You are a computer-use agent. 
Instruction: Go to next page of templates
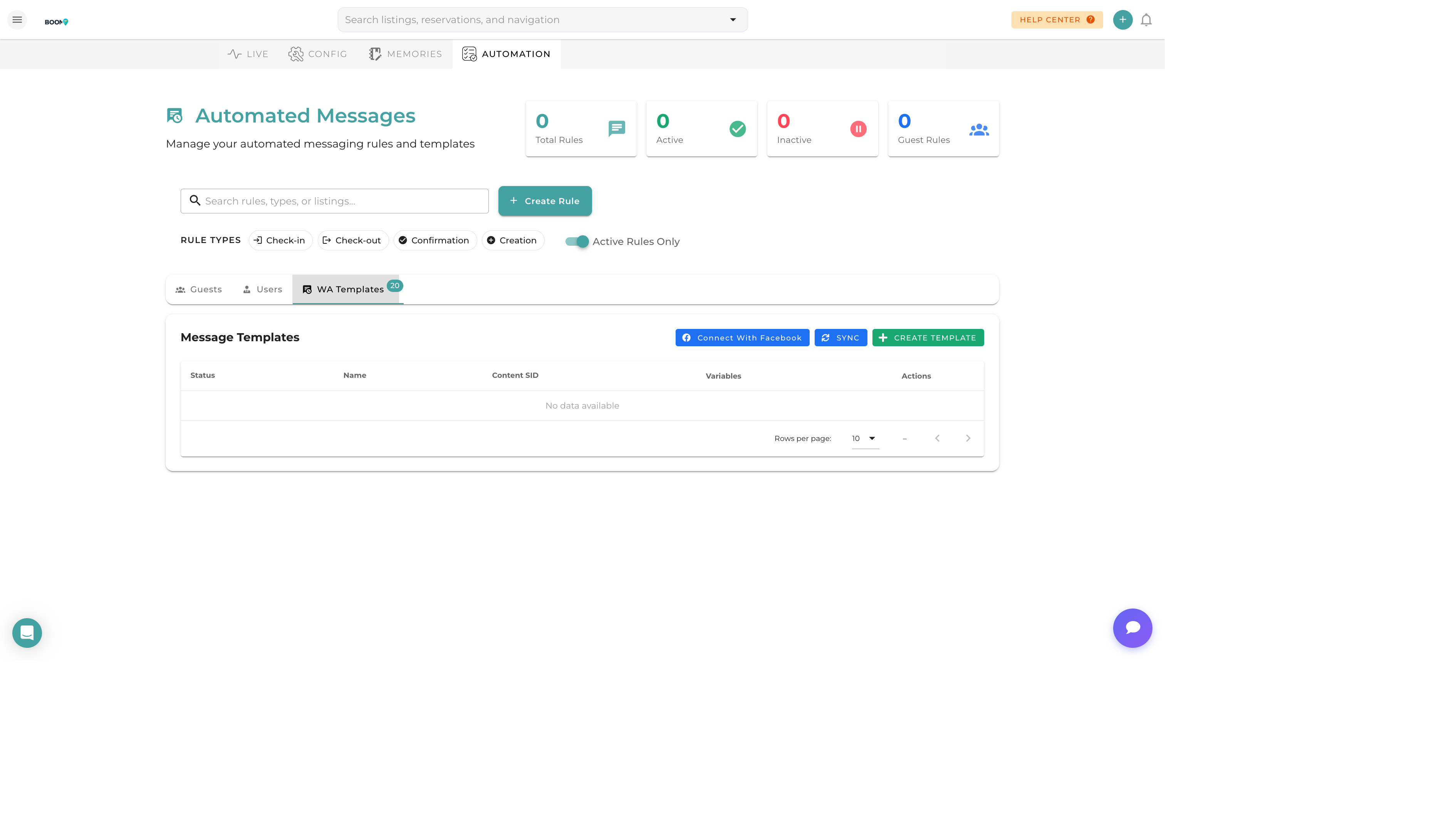[x=968, y=439]
